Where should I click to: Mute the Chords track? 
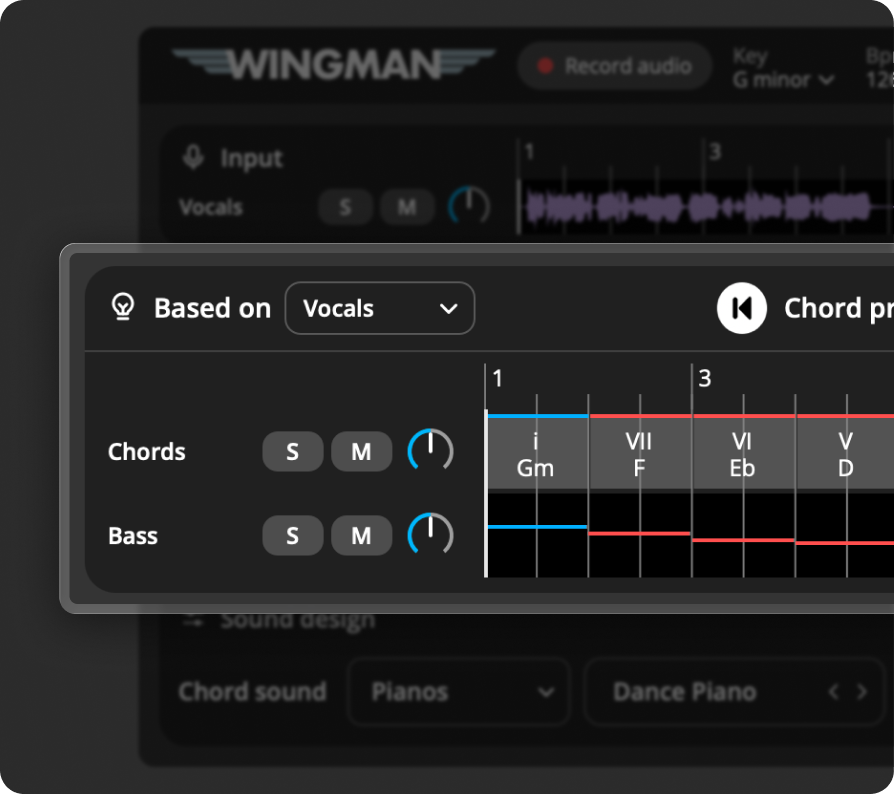coord(361,452)
